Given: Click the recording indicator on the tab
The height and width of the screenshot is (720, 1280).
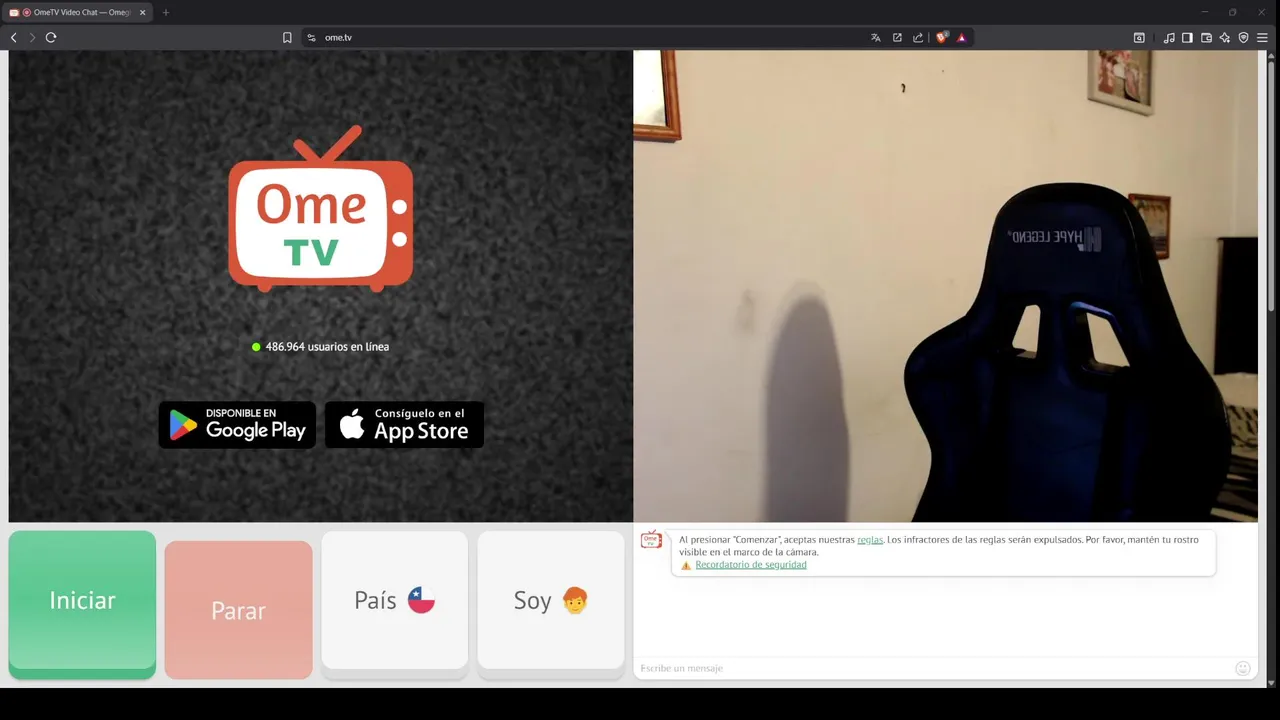Looking at the screenshot, I should tap(25, 13).
